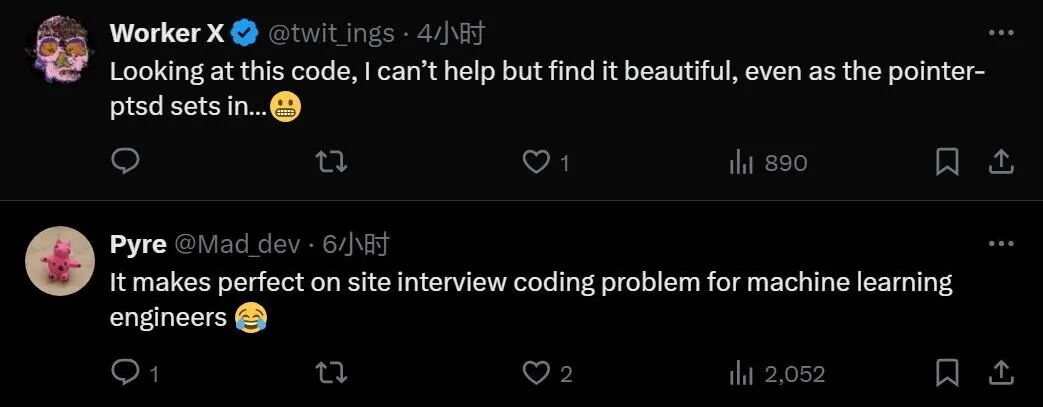Open Worker X's profile avatar
This screenshot has width=1043, height=407.
pyautogui.click(x=60, y=49)
